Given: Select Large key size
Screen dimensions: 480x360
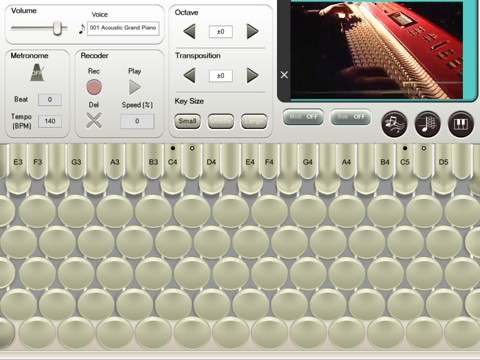Looking at the screenshot, I should tap(254, 121).
